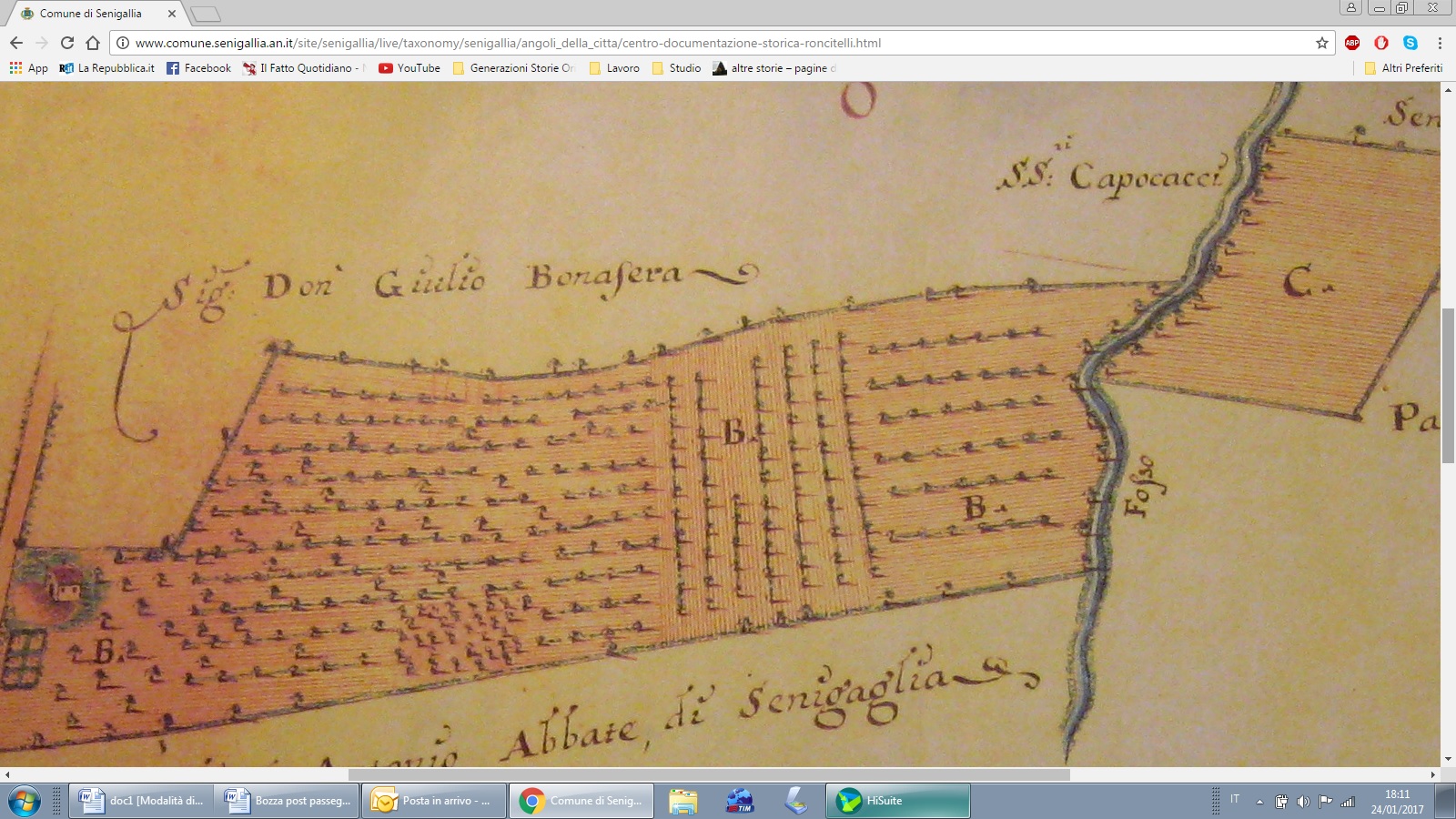
Task: Open a new browser tab
Action: click(206, 14)
